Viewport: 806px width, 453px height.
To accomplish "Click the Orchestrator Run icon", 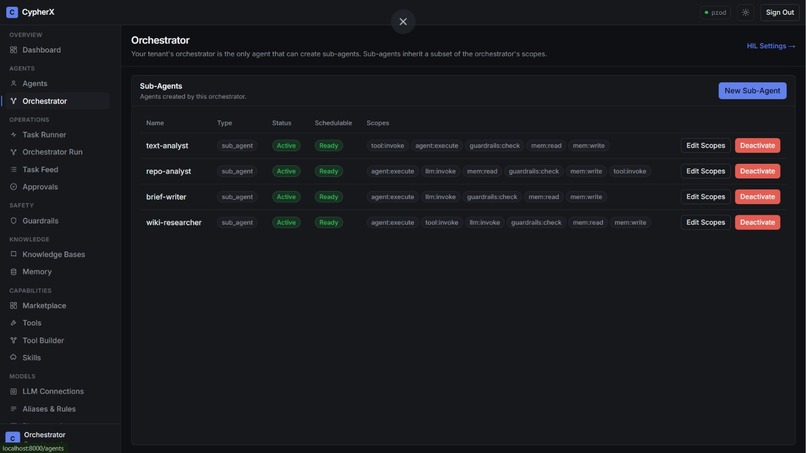I will [13, 152].
